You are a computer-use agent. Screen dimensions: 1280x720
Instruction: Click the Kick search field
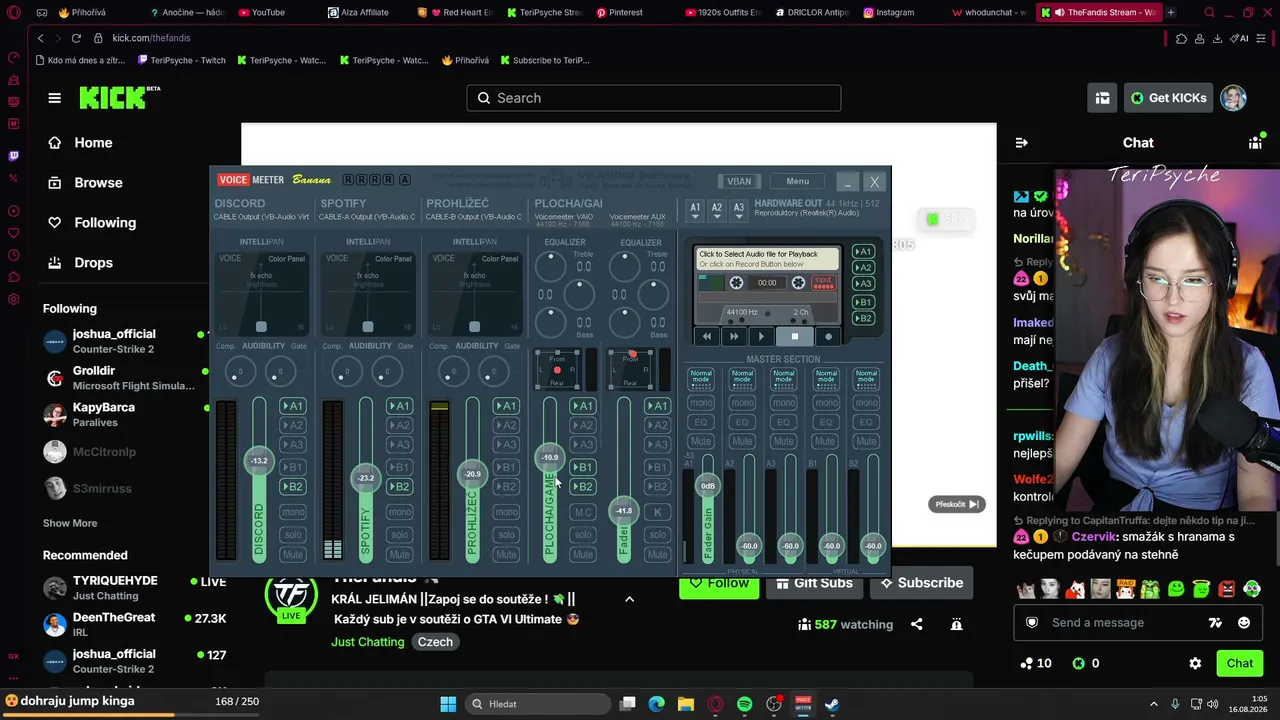pos(653,98)
